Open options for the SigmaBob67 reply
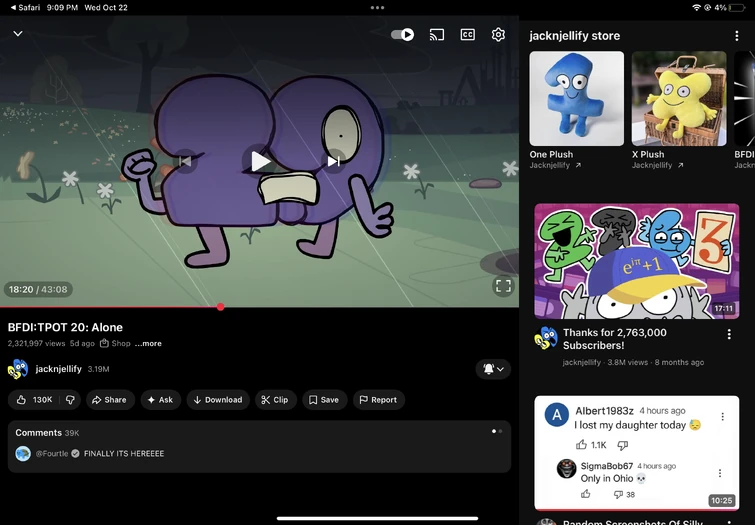 pos(719,473)
